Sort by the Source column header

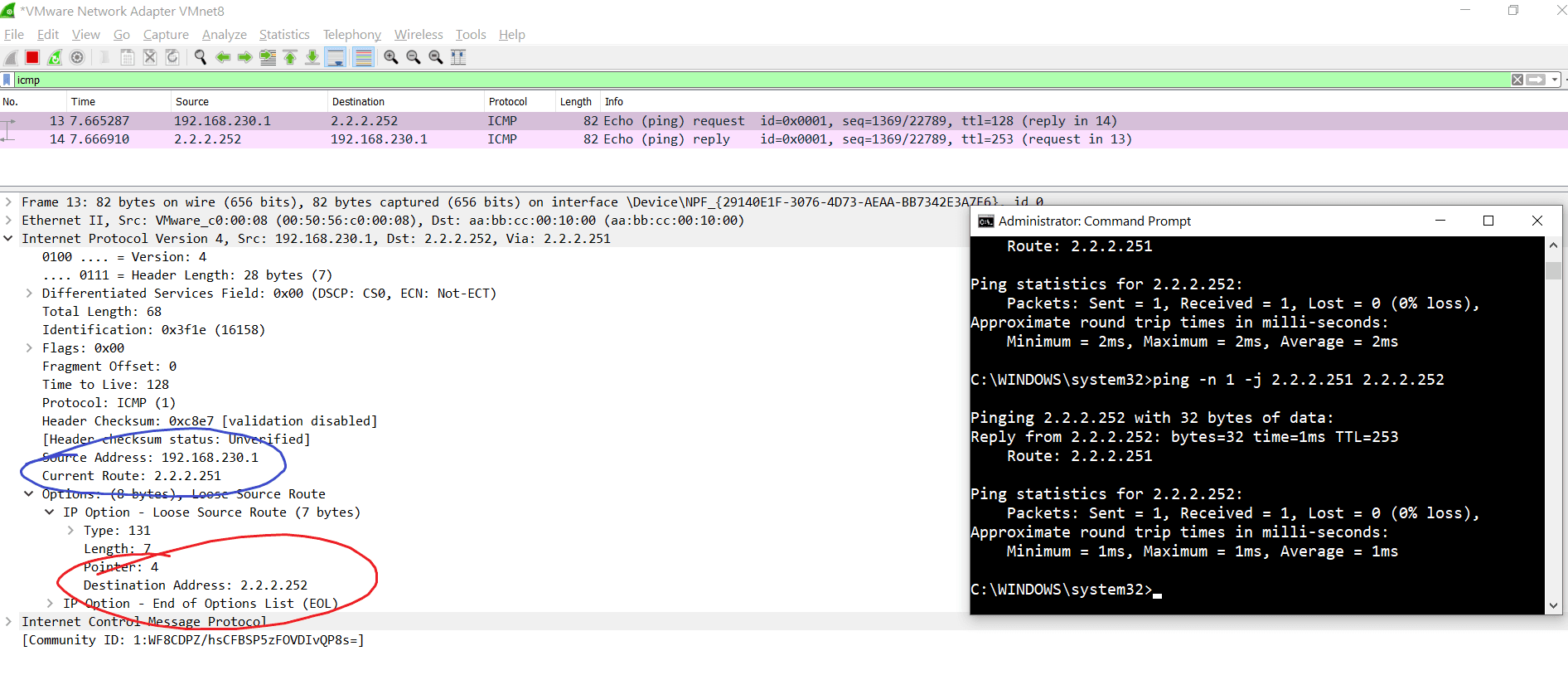[249, 102]
